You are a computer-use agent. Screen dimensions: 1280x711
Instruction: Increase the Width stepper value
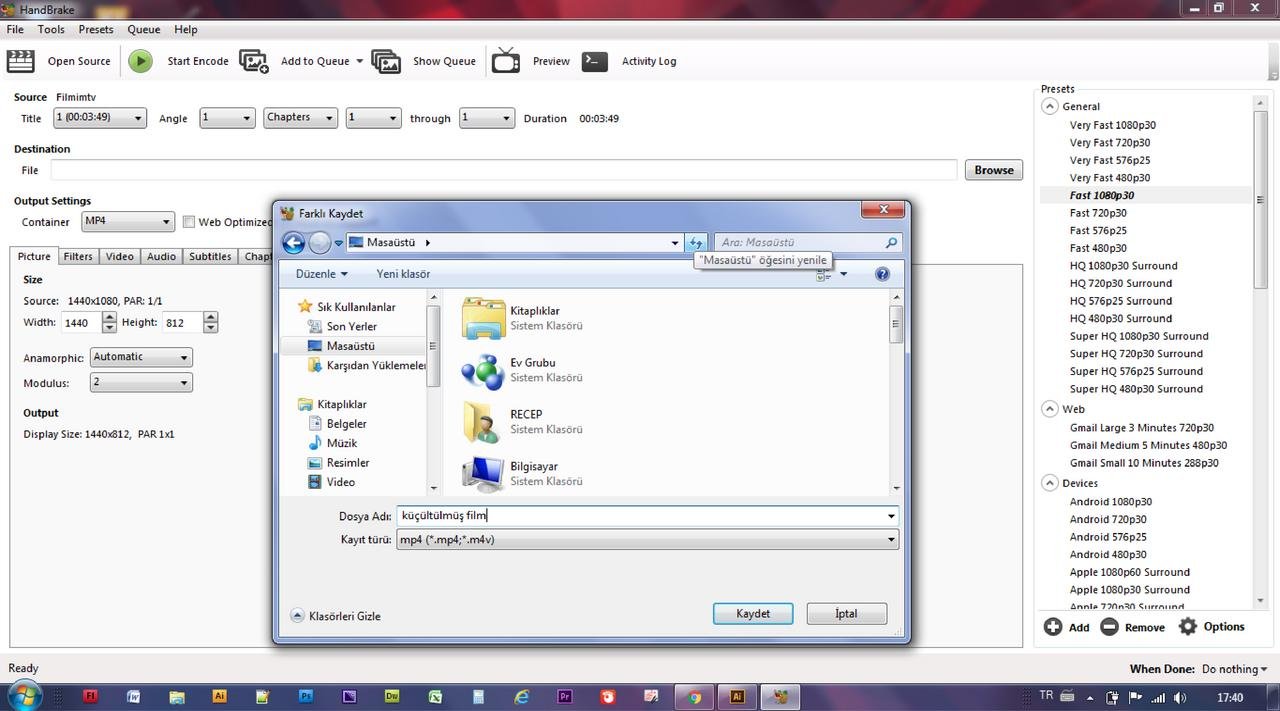(111, 318)
